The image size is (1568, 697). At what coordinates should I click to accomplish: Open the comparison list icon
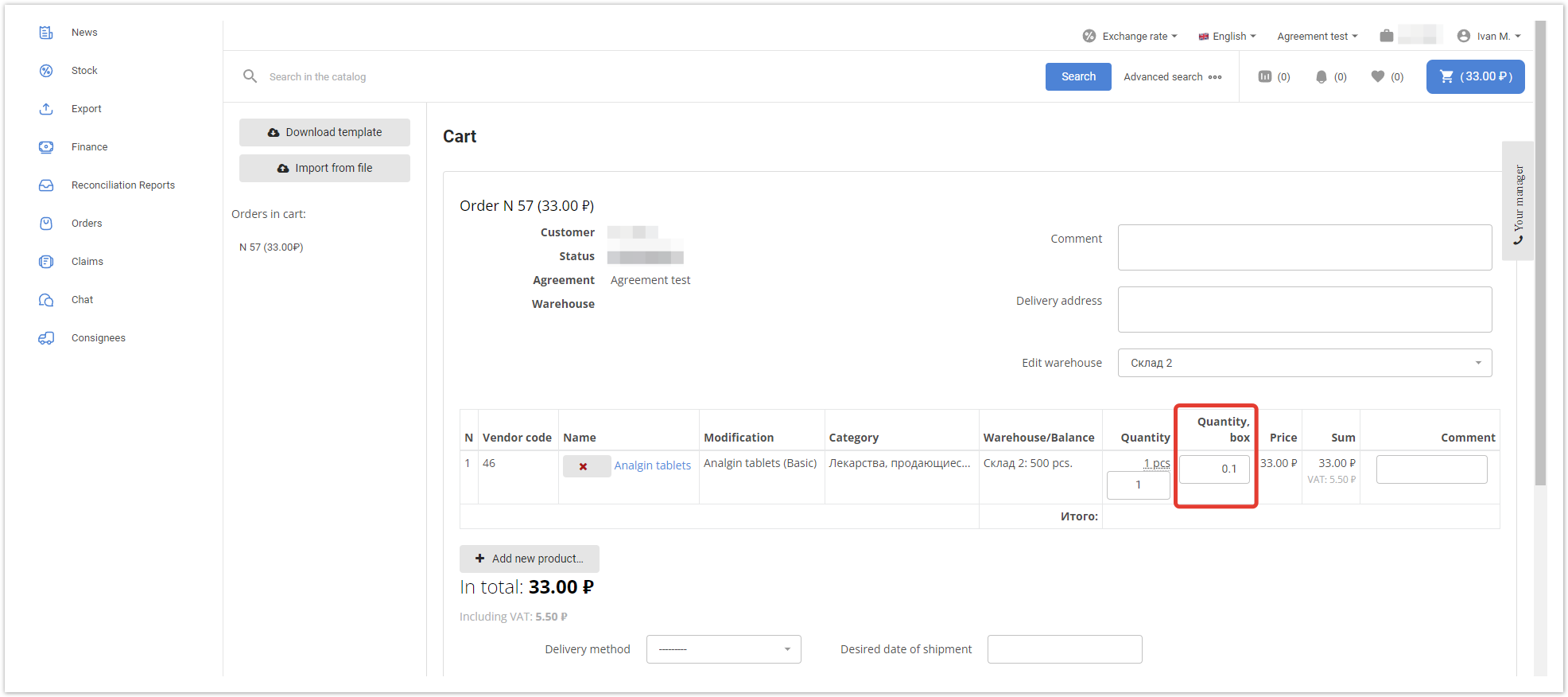pos(1264,76)
